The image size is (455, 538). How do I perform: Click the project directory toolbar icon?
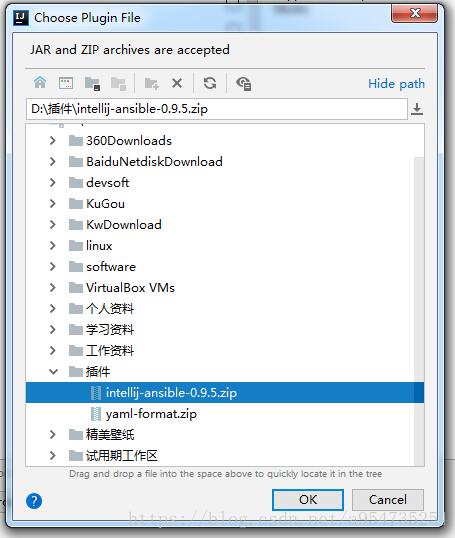[92, 83]
